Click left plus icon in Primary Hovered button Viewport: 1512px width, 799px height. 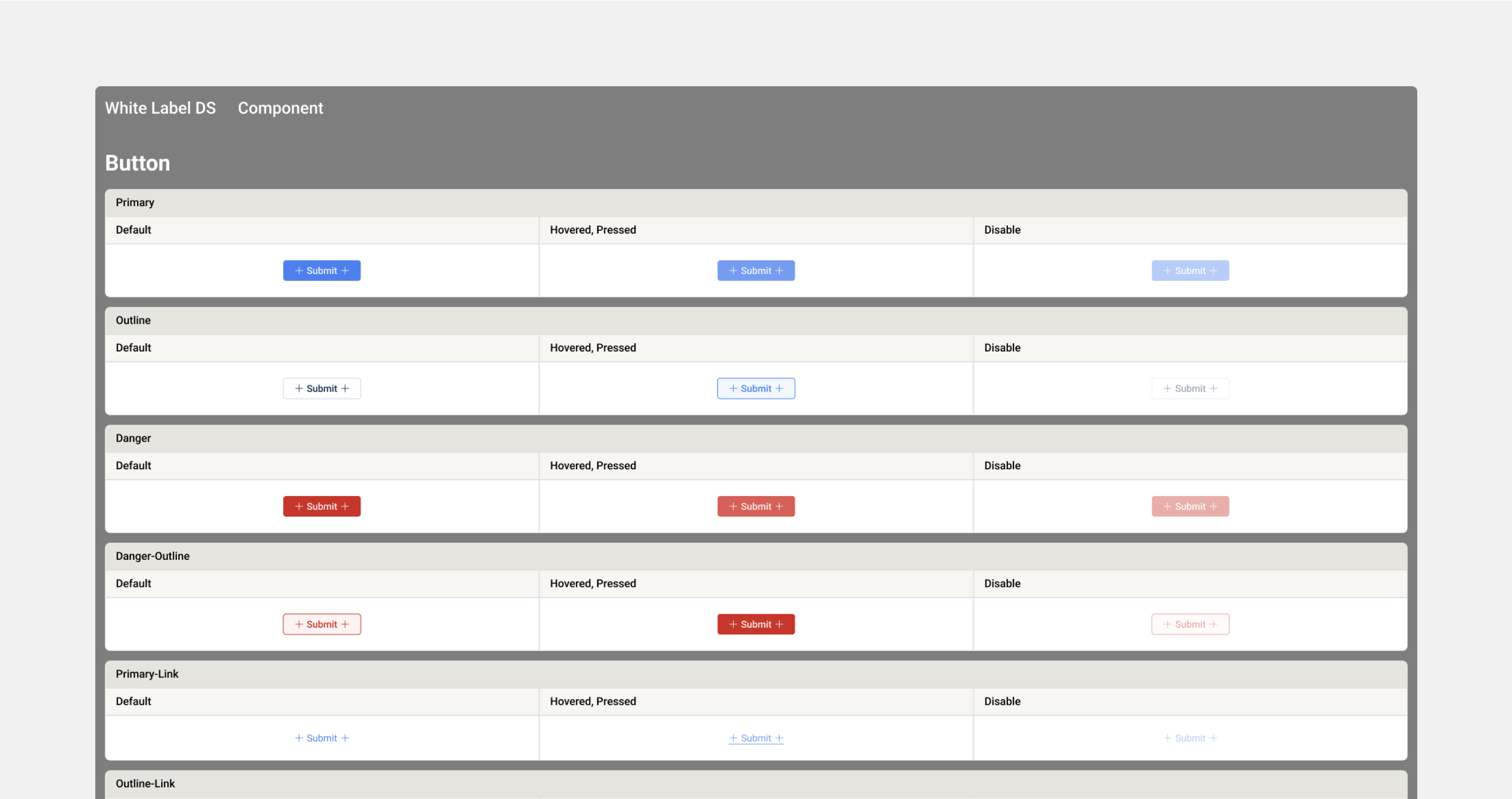(733, 270)
